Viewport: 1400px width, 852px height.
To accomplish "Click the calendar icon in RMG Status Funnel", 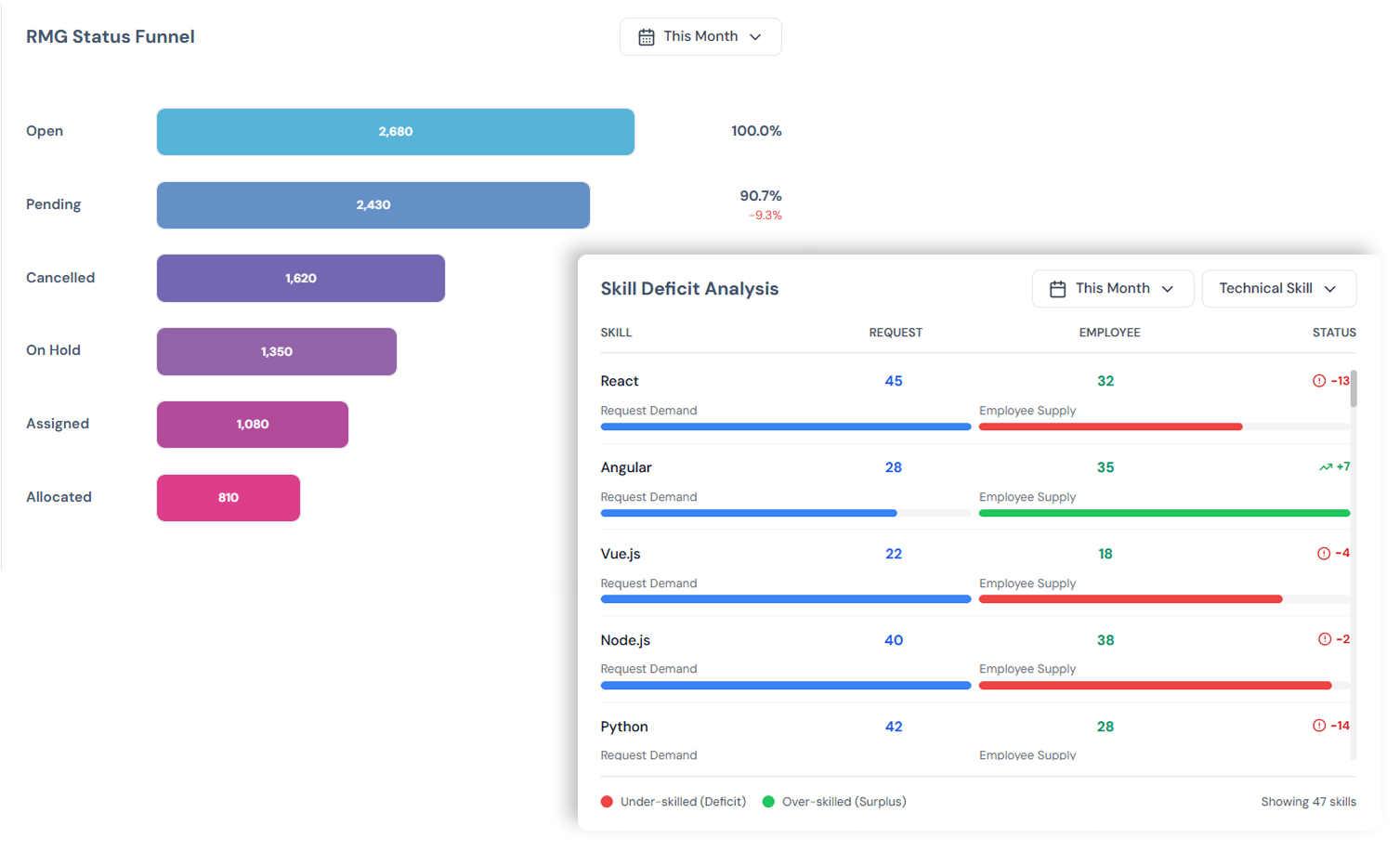I will tap(647, 37).
